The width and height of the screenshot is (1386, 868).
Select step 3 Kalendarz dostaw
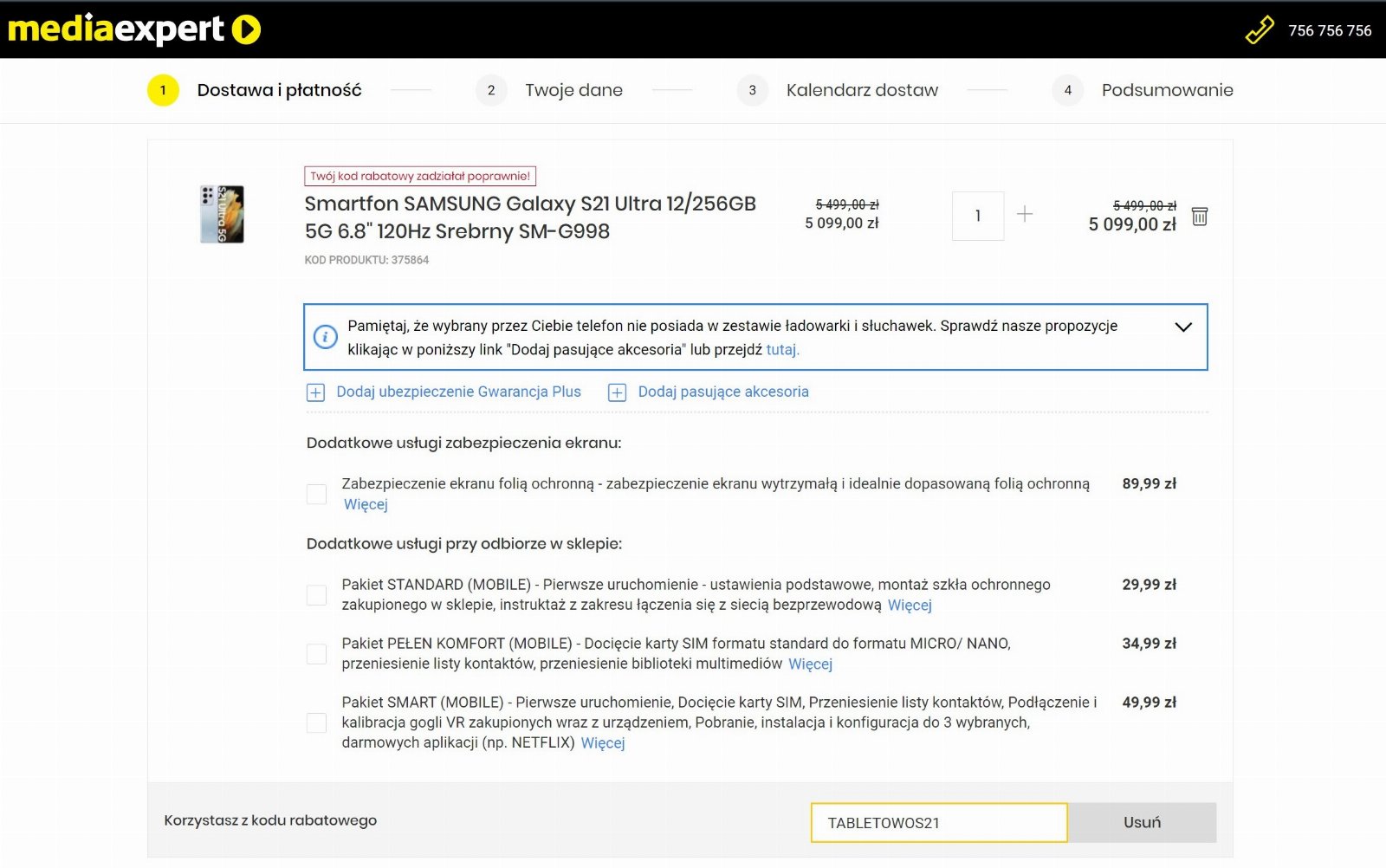[838, 90]
